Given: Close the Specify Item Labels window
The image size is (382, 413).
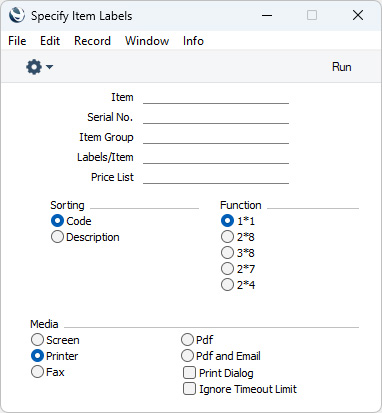Looking at the screenshot, I should tap(358, 15).
